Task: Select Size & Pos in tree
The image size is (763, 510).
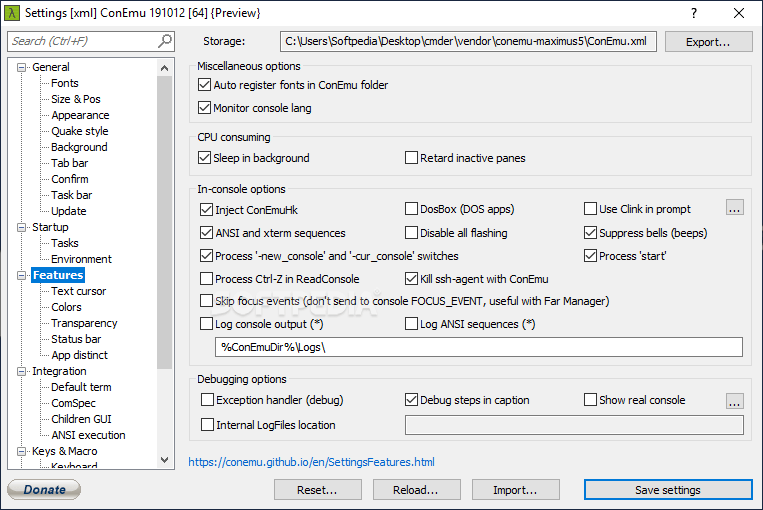Action: (x=75, y=99)
